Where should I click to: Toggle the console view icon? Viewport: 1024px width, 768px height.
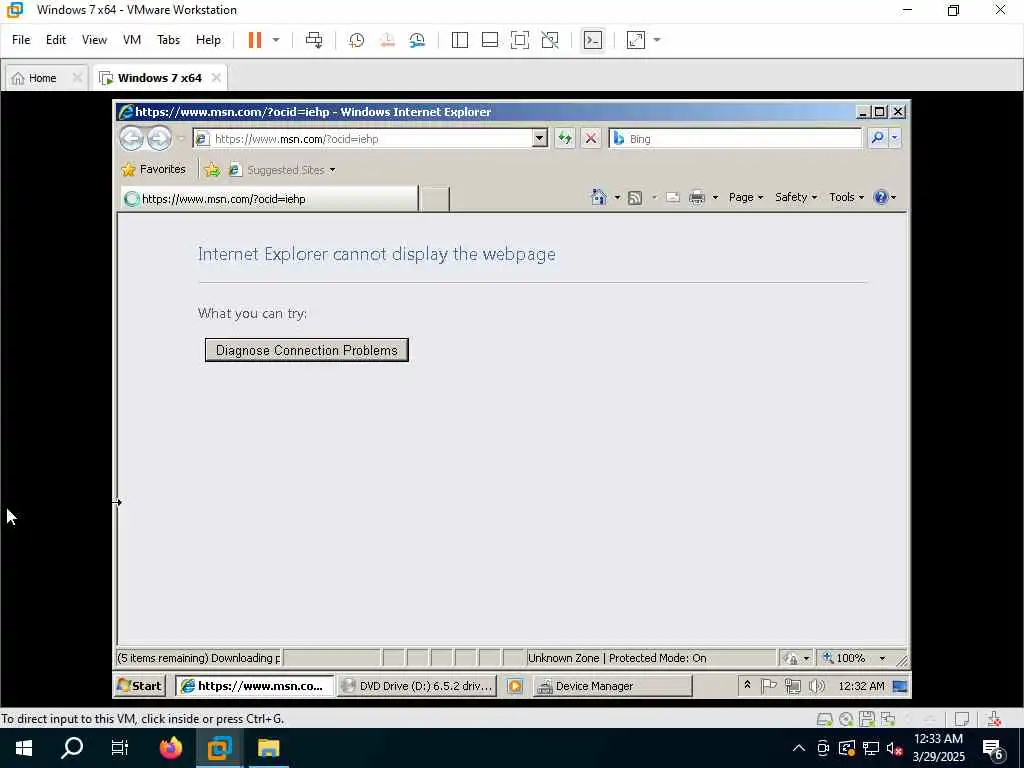[x=592, y=40]
